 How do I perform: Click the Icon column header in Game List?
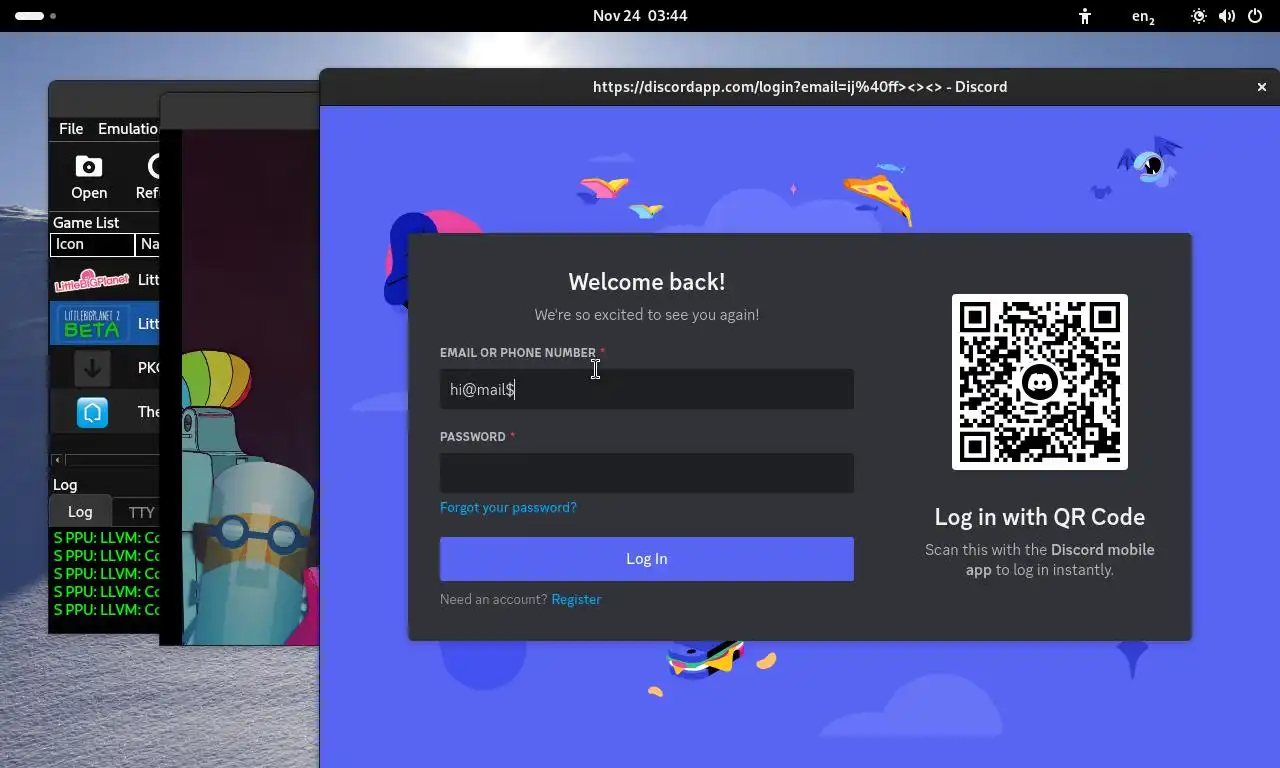click(x=92, y=244)
